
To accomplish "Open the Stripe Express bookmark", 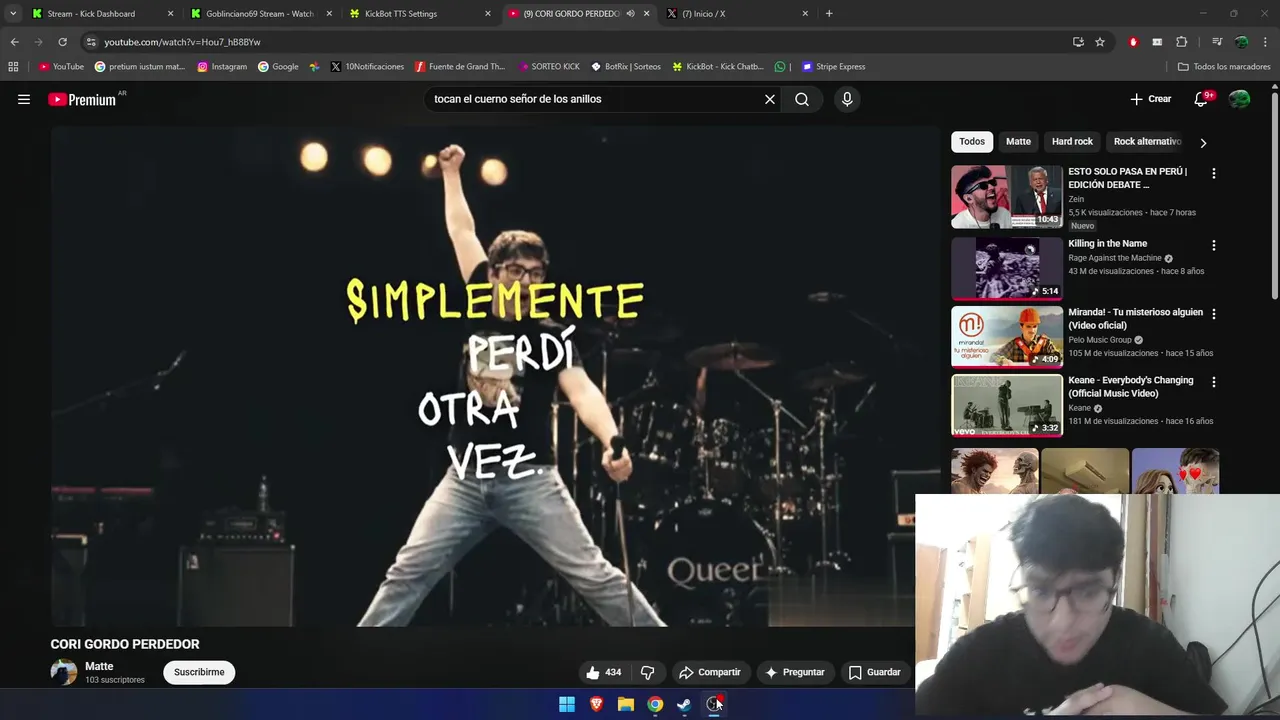I will coord(833,67).
